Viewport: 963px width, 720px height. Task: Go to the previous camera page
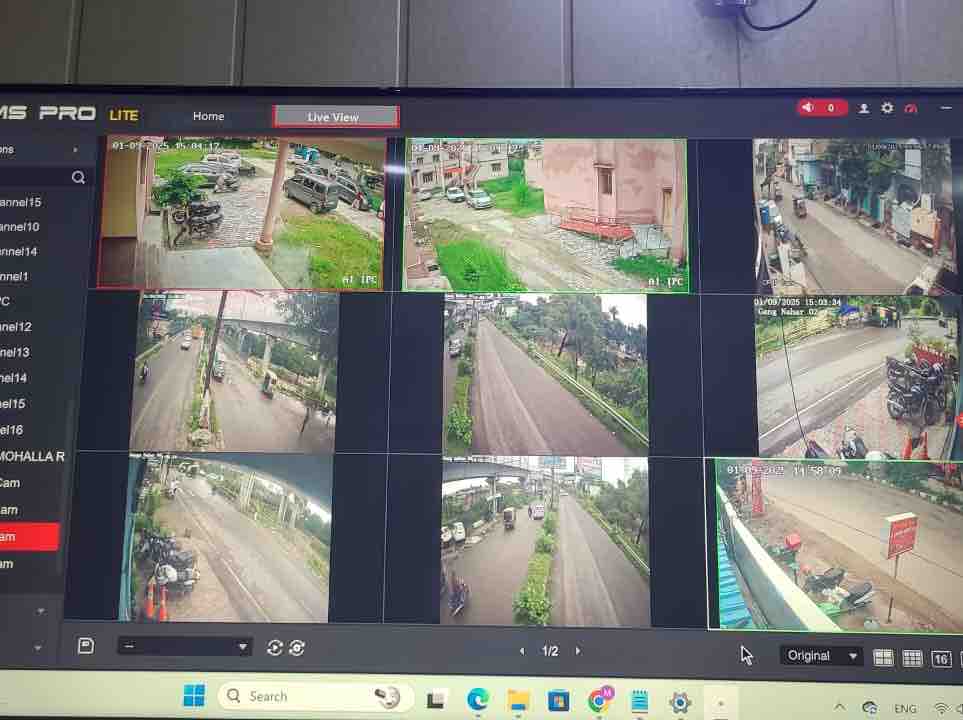pyautogui.click(x=521, y=651)
